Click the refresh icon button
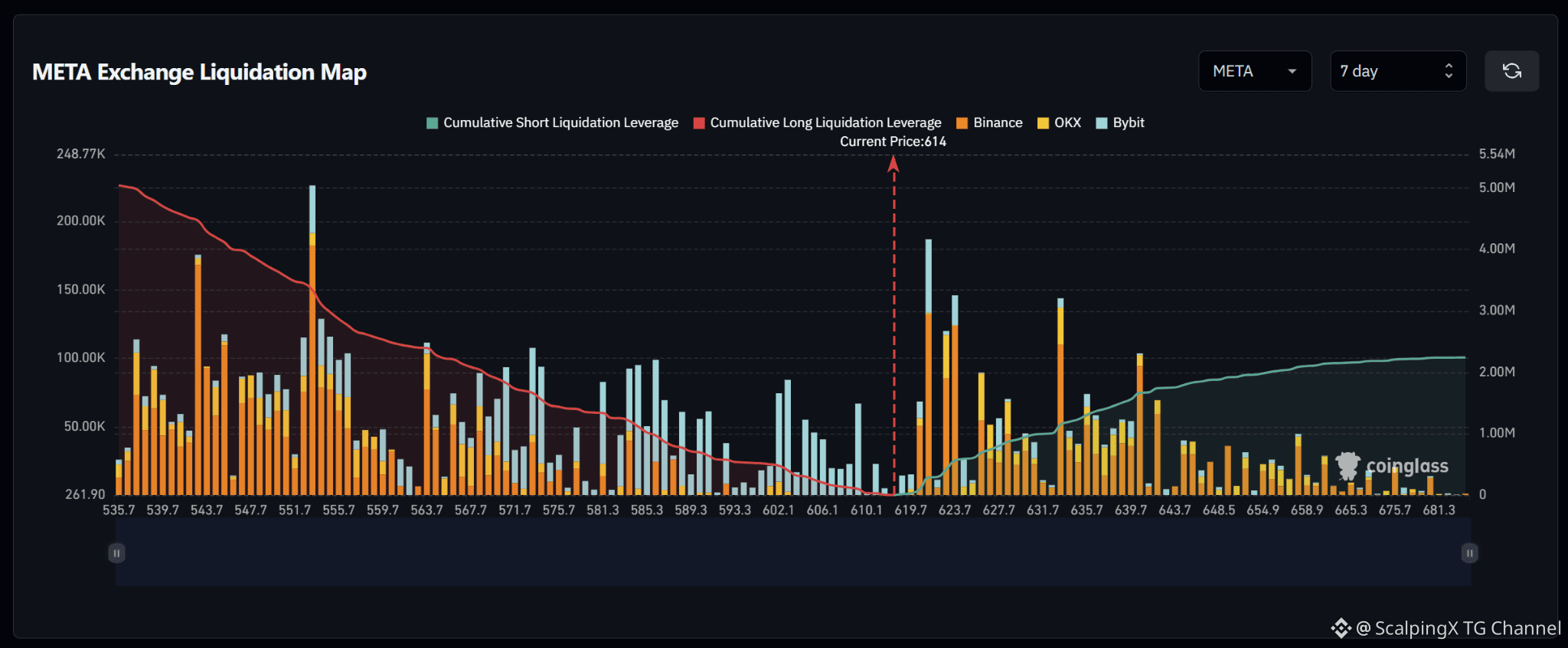This screenshot has height=648, width=1568. (x=1511, y=71)
